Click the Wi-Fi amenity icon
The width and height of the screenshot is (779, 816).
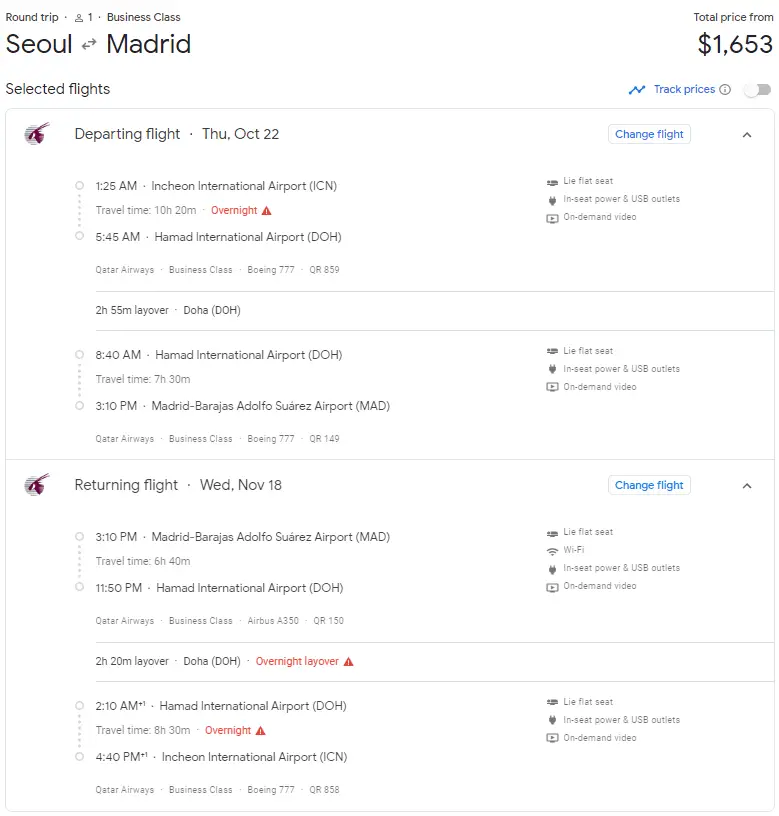coord(552,550)
